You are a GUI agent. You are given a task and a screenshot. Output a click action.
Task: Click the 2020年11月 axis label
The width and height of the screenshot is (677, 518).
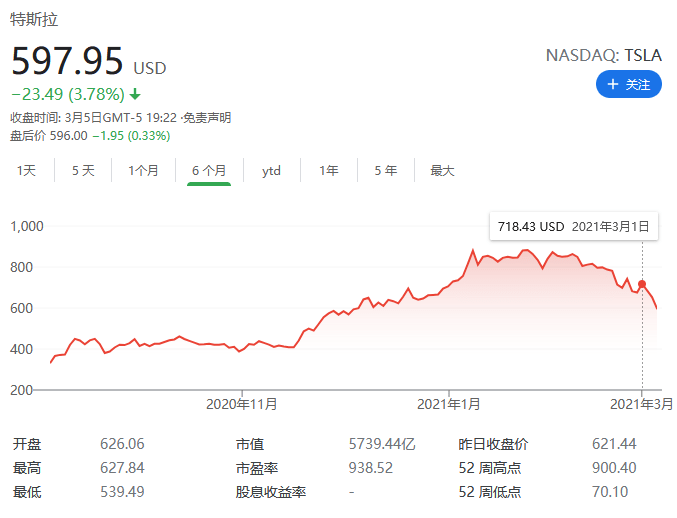click(242, 404)
